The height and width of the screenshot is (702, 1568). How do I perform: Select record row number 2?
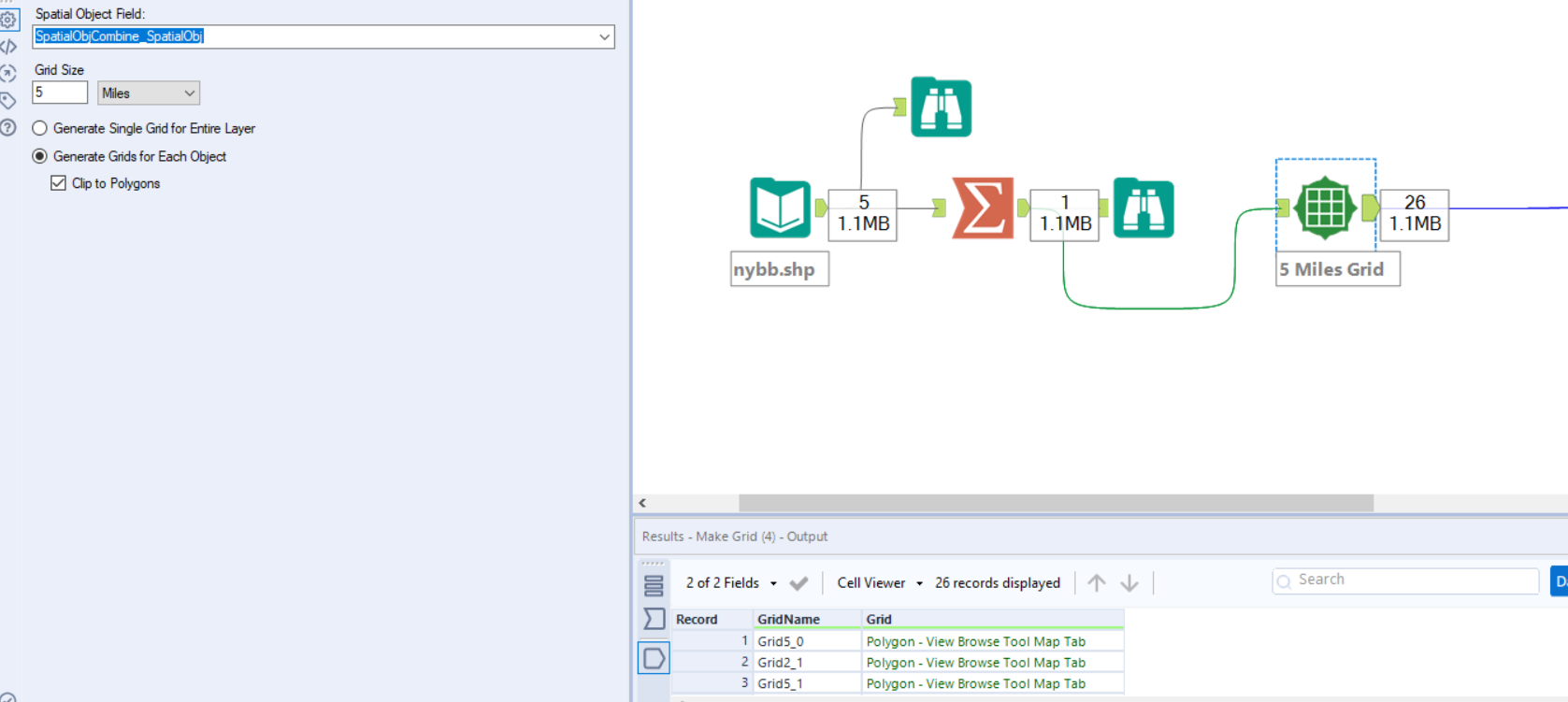click(x=712, y=662)
